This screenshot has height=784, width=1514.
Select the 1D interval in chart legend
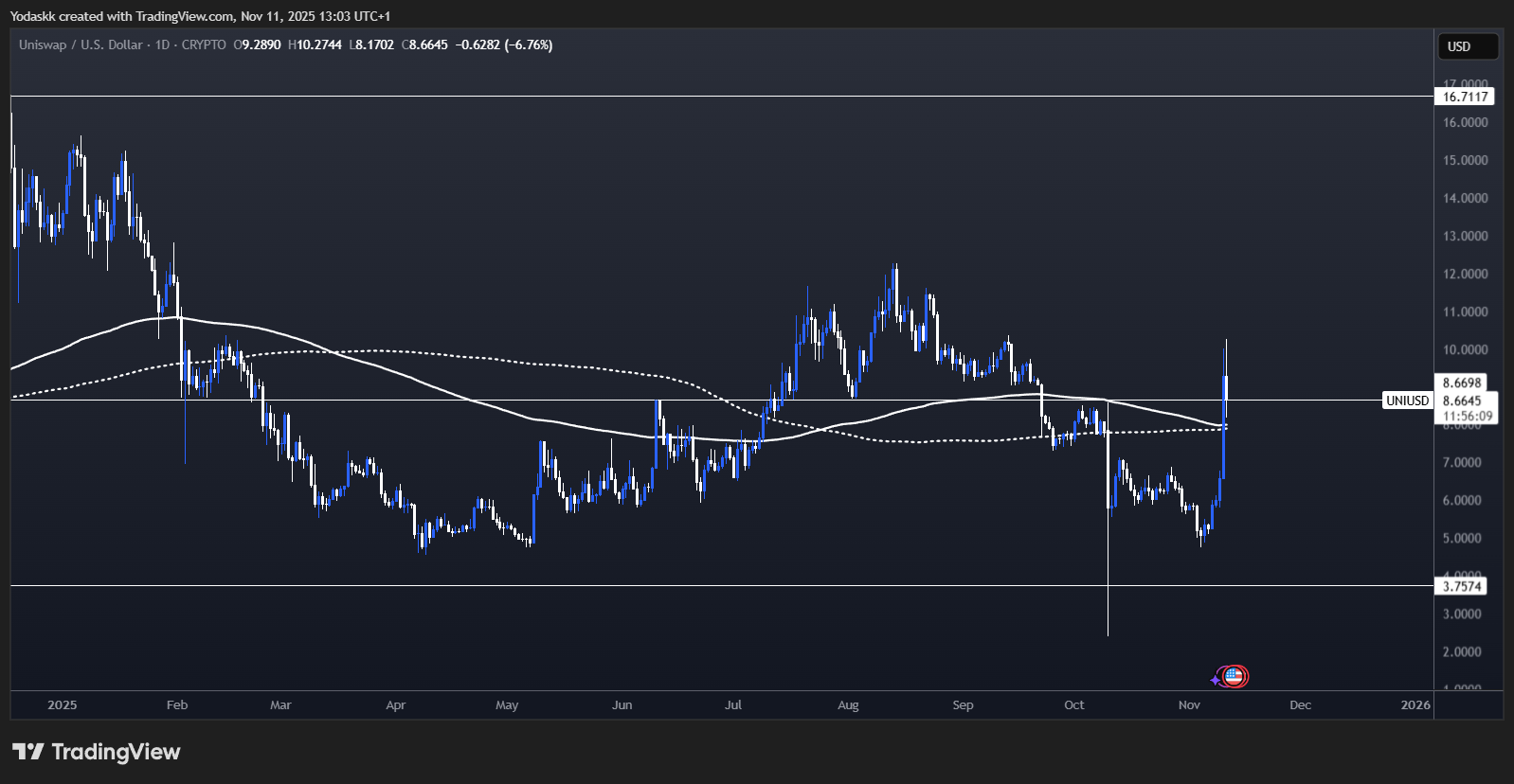click(162, 45)
